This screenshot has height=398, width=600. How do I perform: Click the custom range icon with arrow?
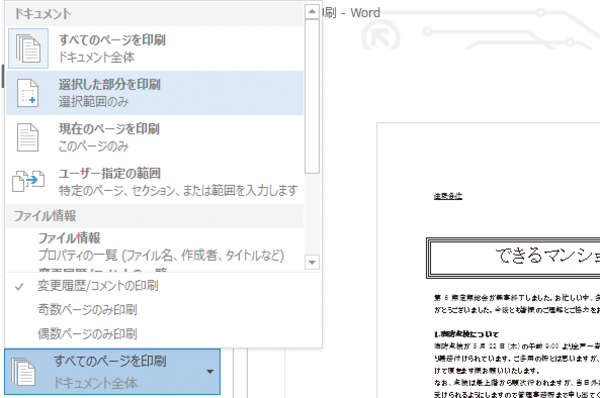[x=28, y=181]
